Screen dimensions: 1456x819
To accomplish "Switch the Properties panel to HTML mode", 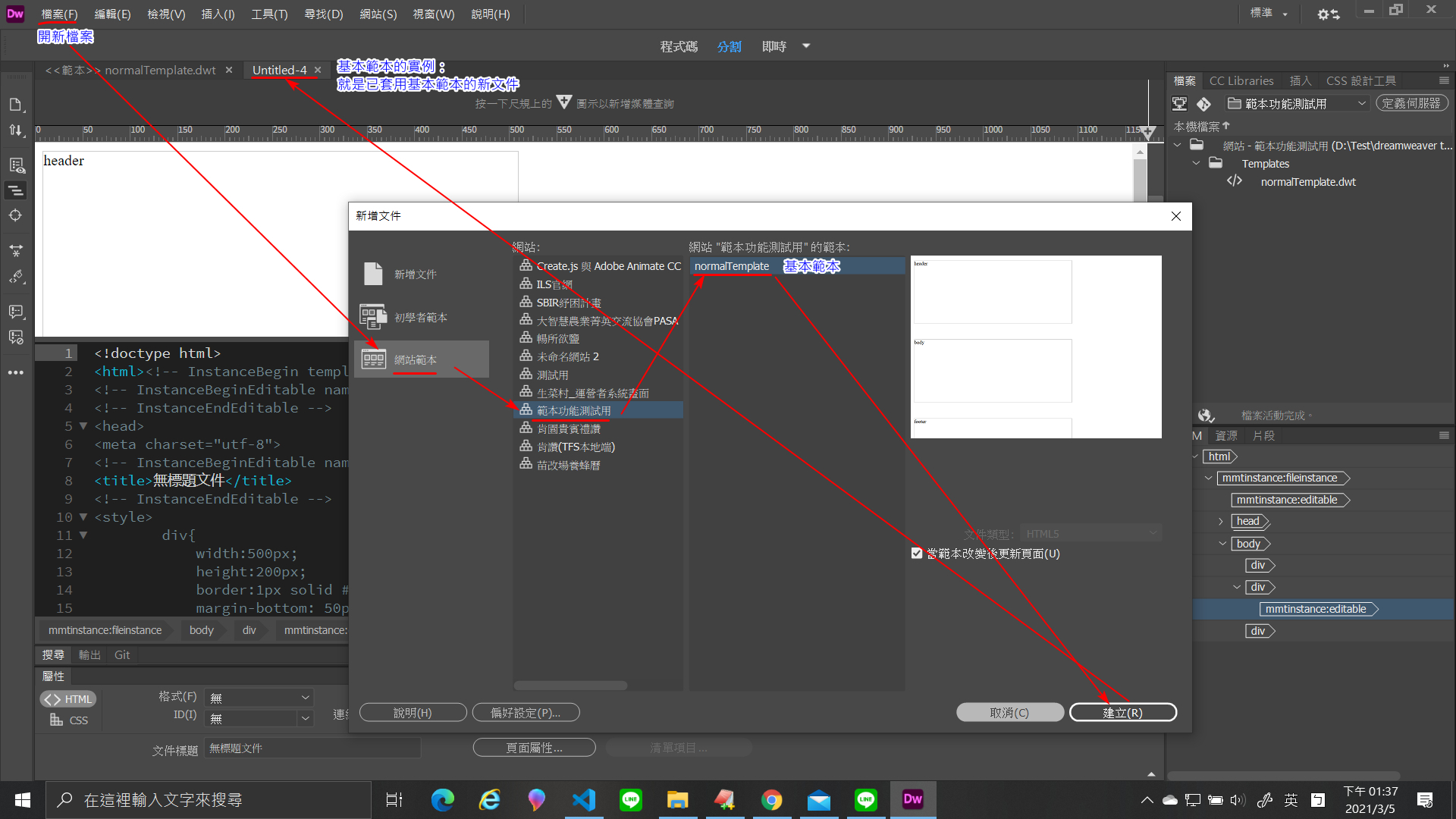I will pyautogui.click(x=67, y=698).
